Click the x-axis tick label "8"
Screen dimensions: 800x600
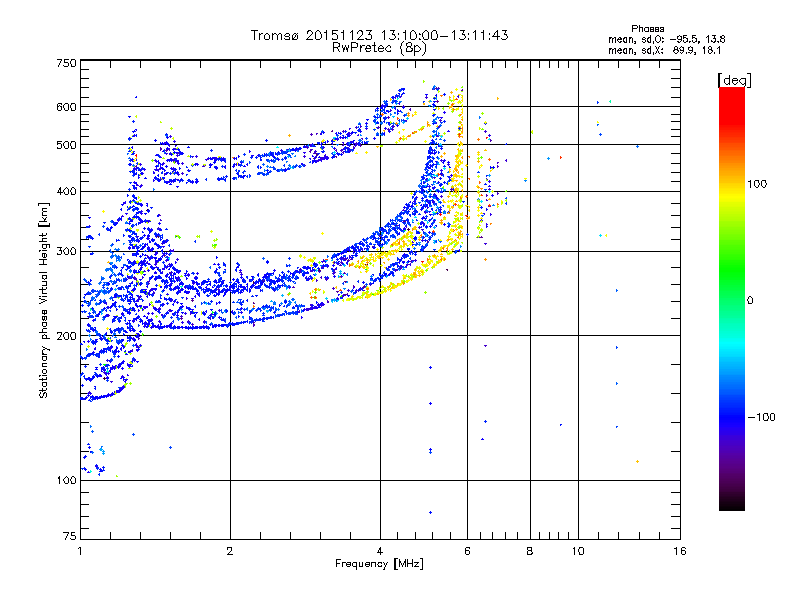pos(530,551)
